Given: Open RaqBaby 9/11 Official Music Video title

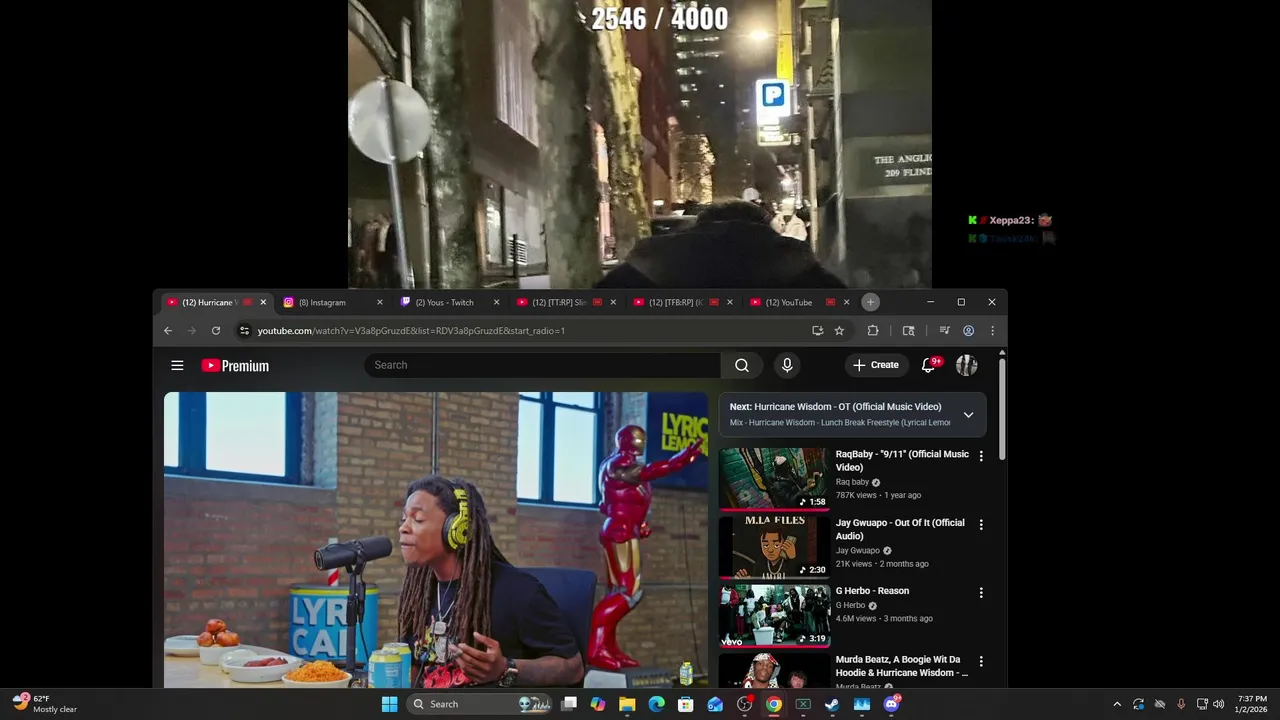Looking at the screenshot, I should (x=902, y=461).
